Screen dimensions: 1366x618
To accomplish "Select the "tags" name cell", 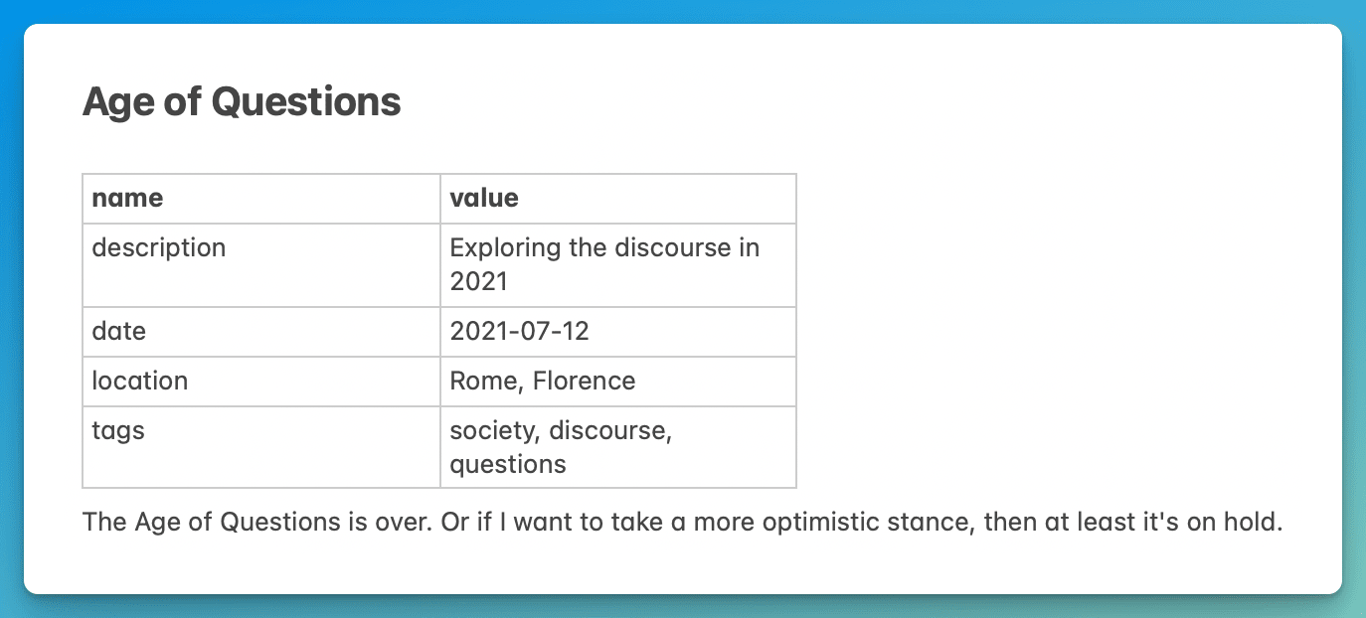I will pyautogui.click(x=118, y=431).
